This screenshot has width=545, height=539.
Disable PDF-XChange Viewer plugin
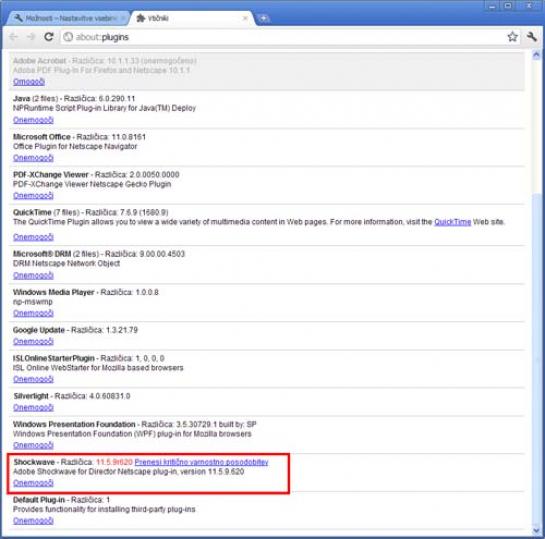[x=33, y=196]
